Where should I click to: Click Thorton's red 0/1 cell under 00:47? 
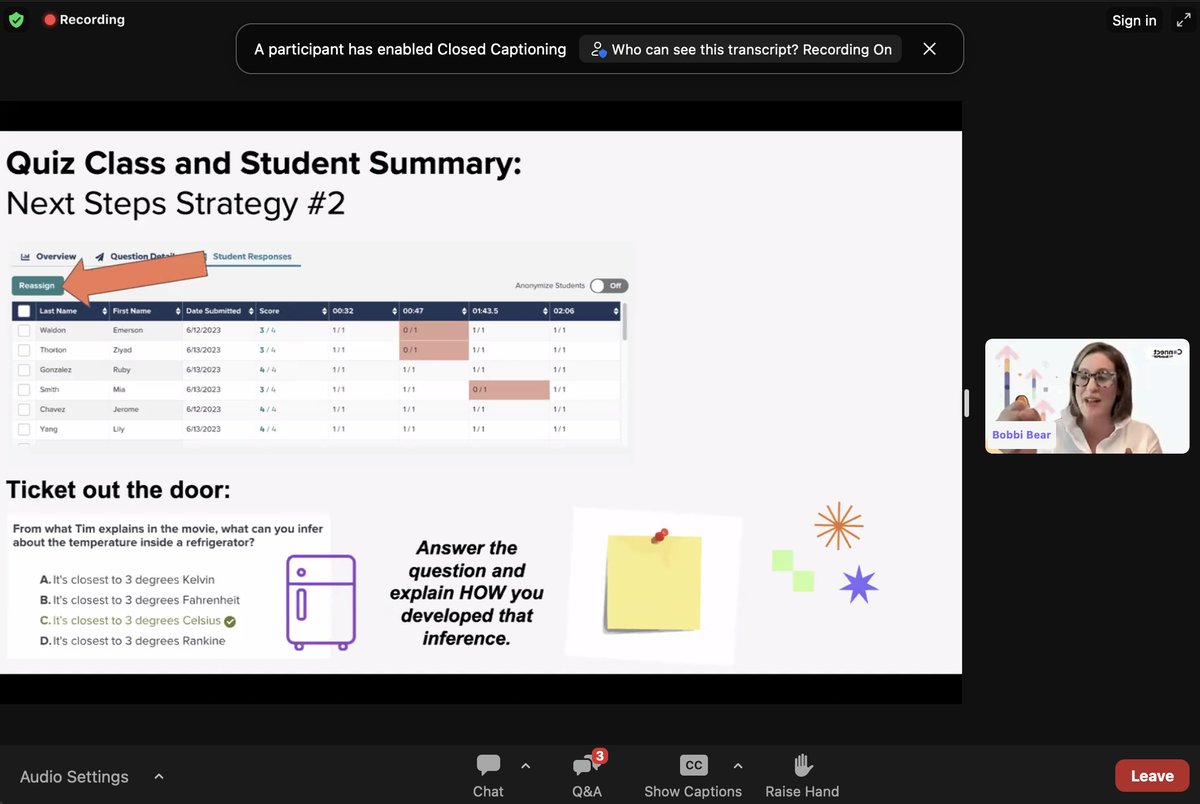(433, 350)
